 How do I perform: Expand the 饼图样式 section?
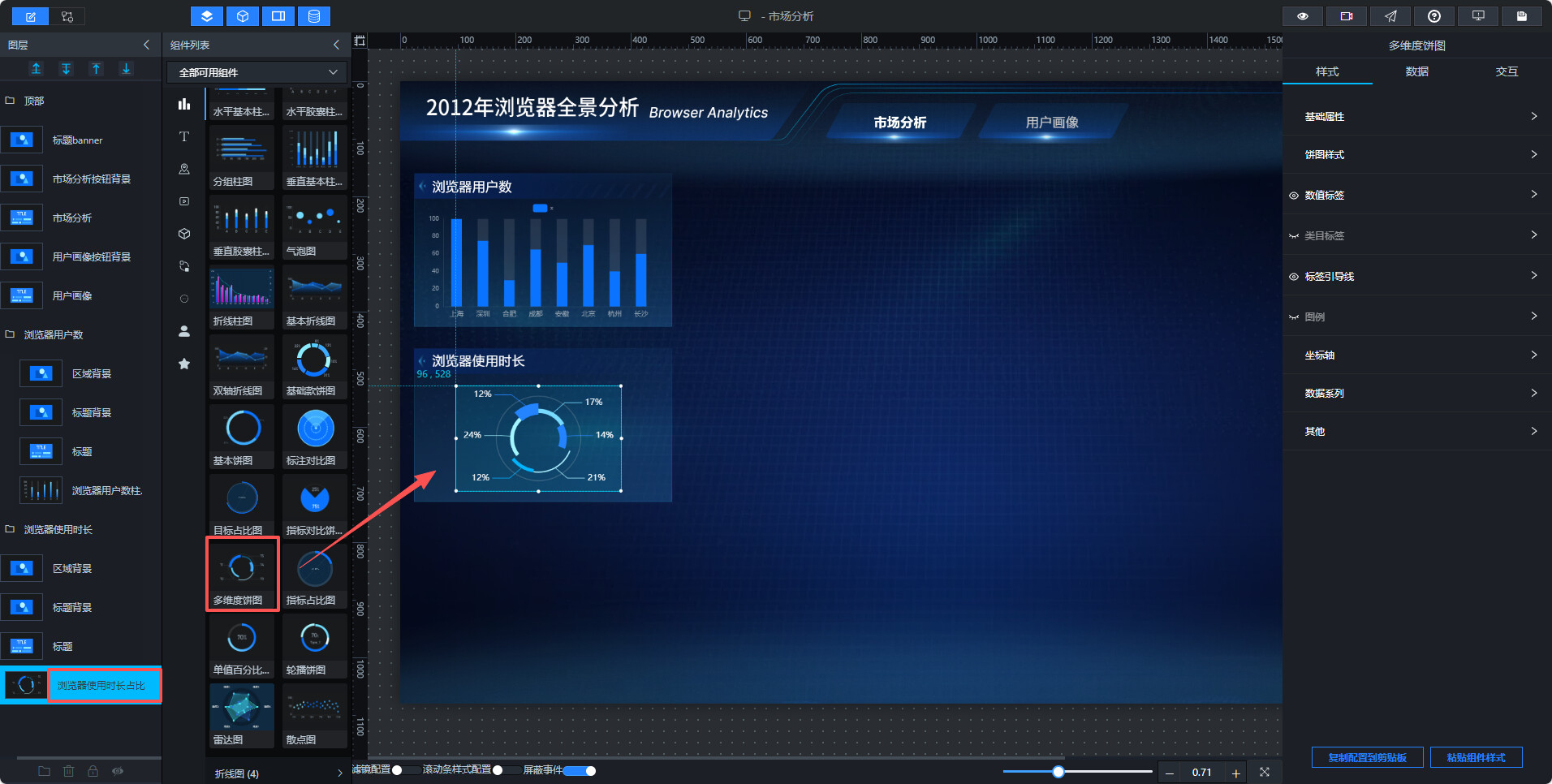[1417, 154]
